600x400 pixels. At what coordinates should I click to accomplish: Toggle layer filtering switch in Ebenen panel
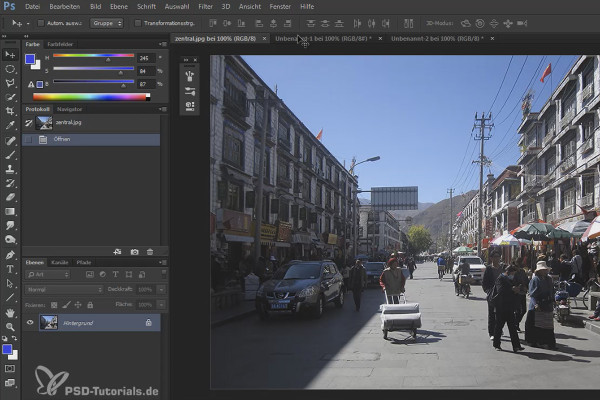[164, 274]
